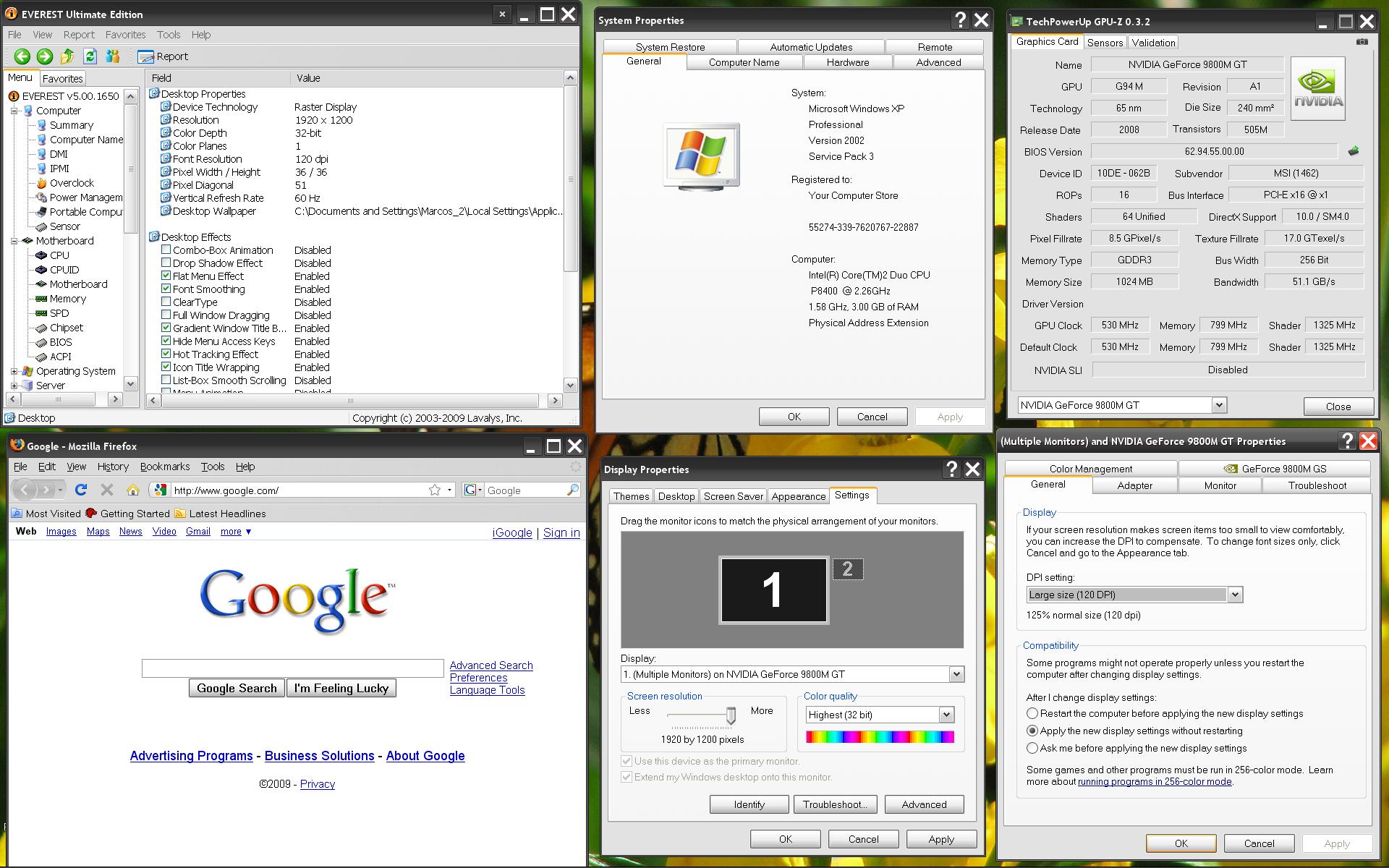Open Firefox history dropdown next to nav arrows
The height and width of the screenshot is (868, 1389).
[60, 490]
